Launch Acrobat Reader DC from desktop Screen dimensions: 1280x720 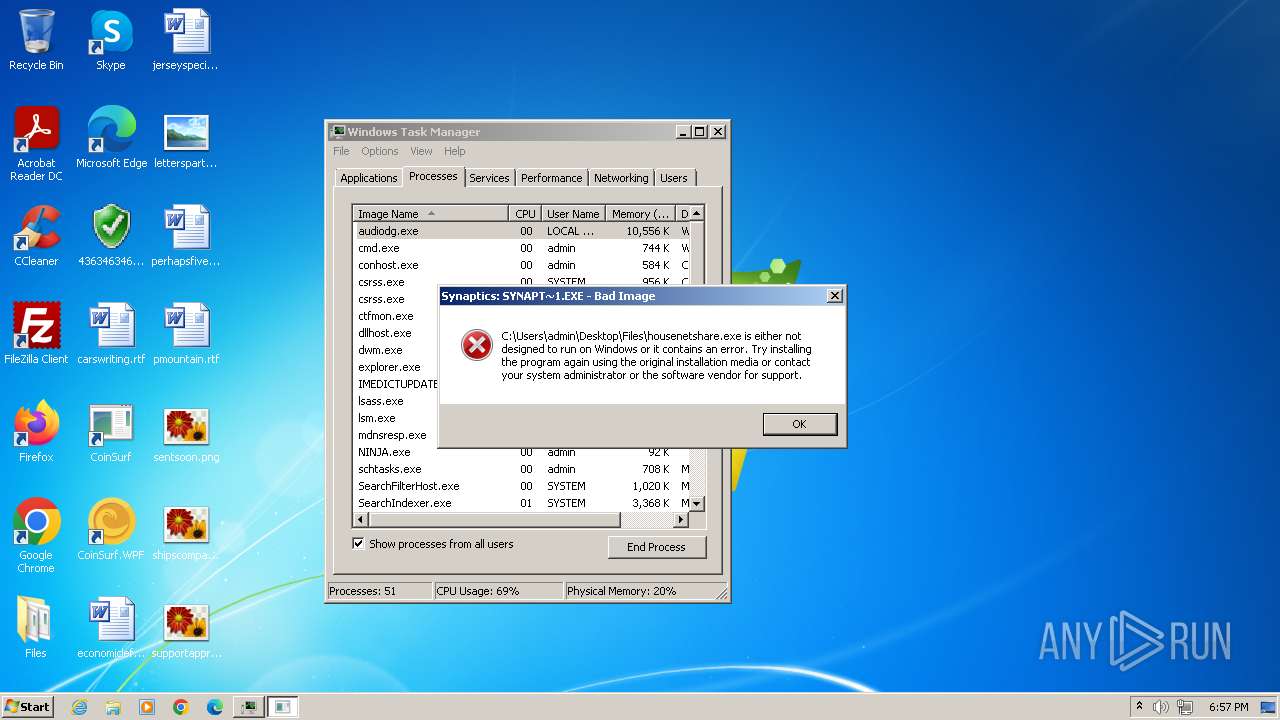[x=36, y=143]
